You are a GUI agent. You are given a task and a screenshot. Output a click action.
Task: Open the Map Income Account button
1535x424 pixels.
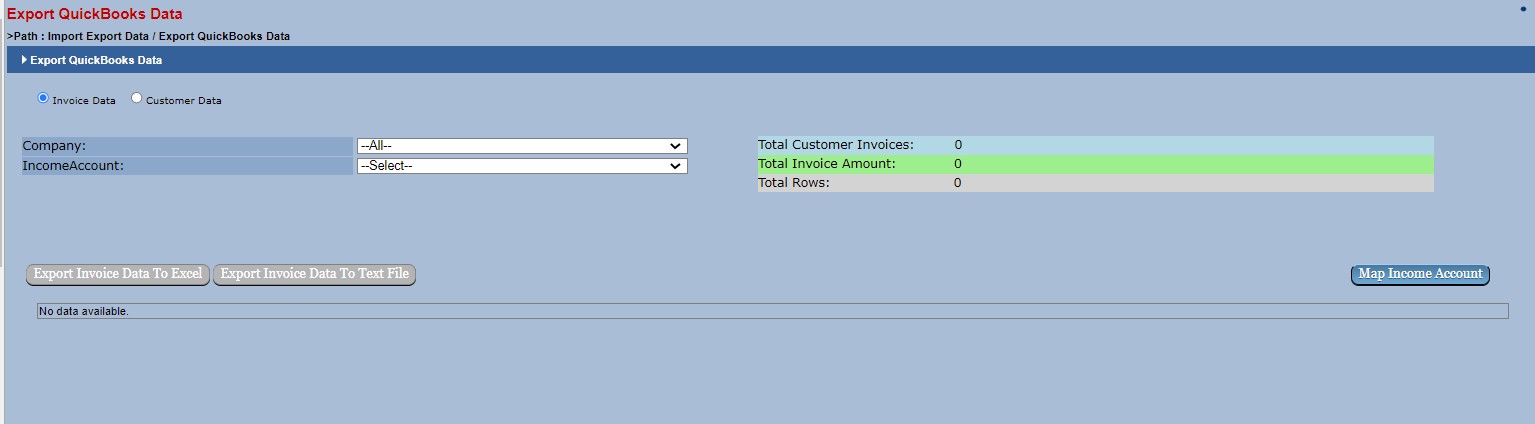(1420, 274)
